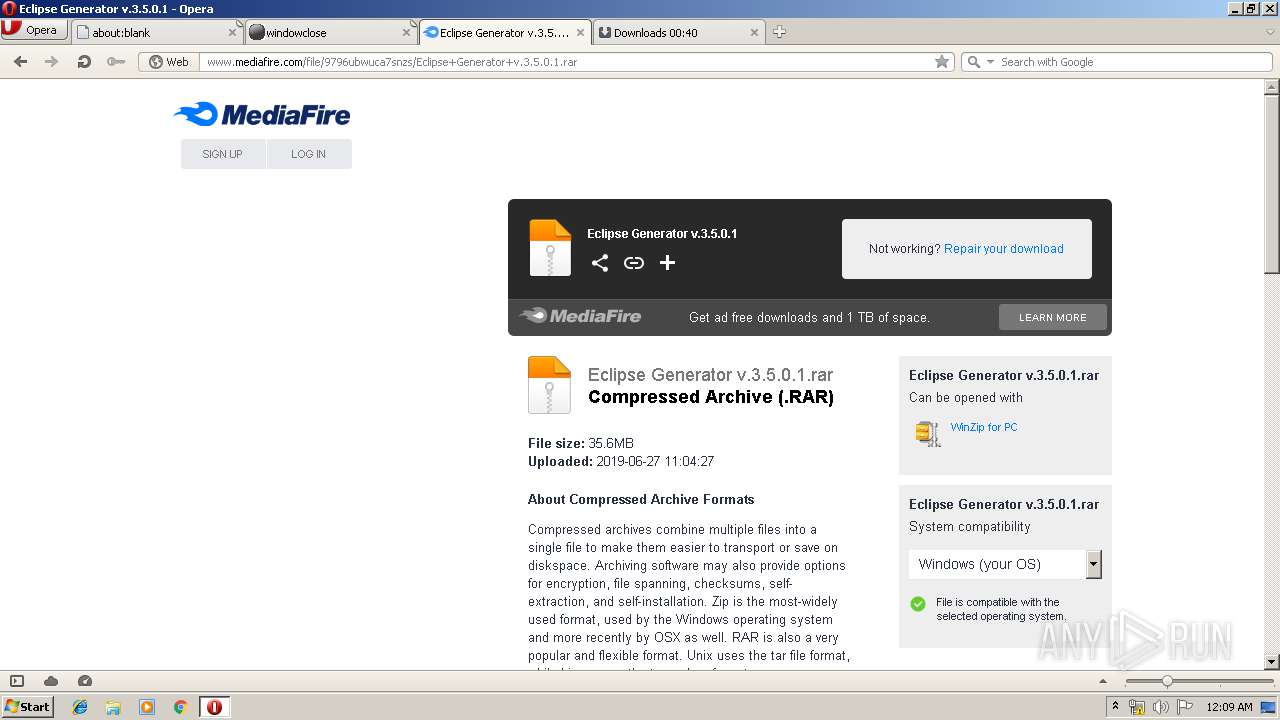This screenshot has height=720, width=1280.
Task: Open the Opera menu button
Action: 34,30
